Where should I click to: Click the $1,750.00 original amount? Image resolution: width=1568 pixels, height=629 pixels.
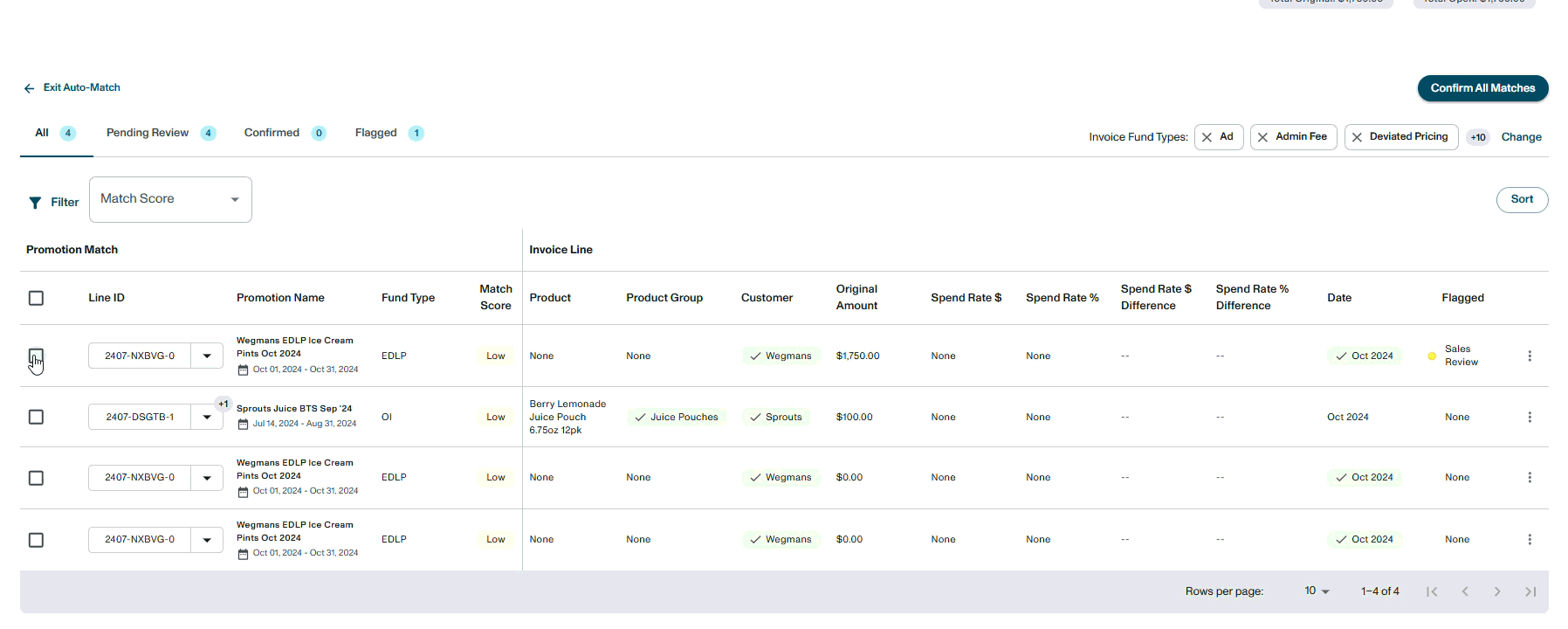857,356
